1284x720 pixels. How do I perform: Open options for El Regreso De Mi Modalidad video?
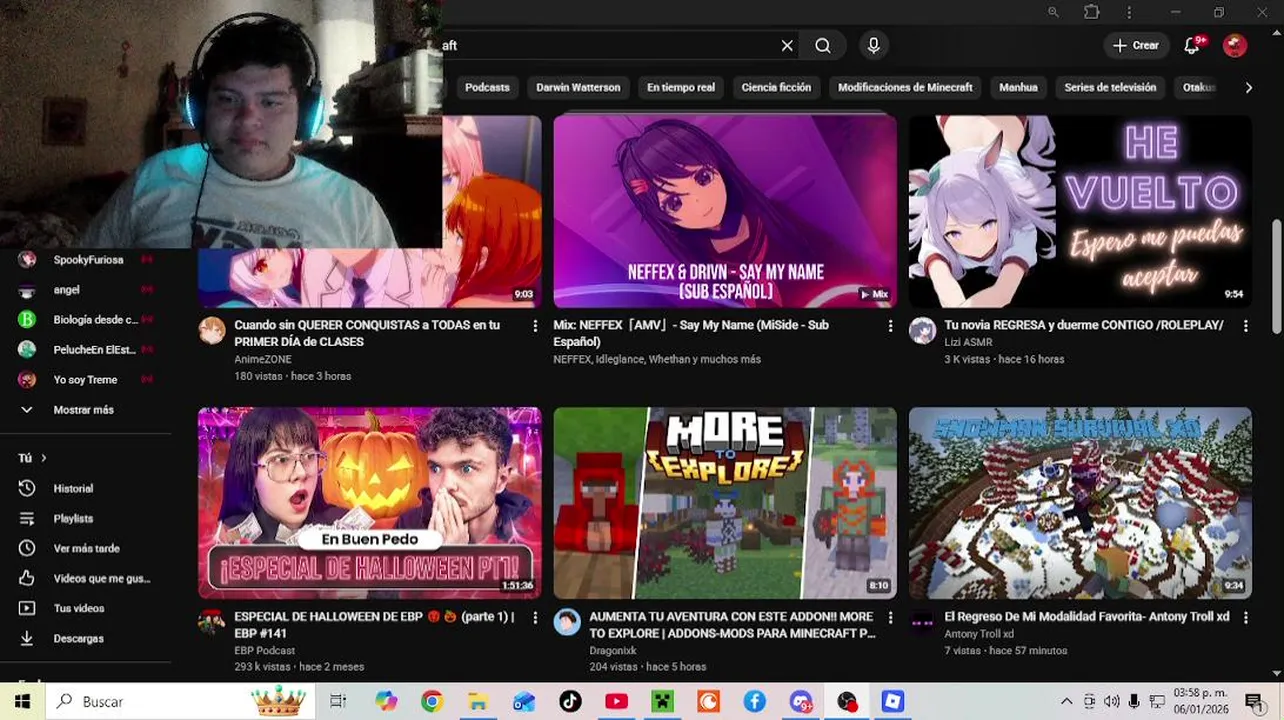point(1245,618)
